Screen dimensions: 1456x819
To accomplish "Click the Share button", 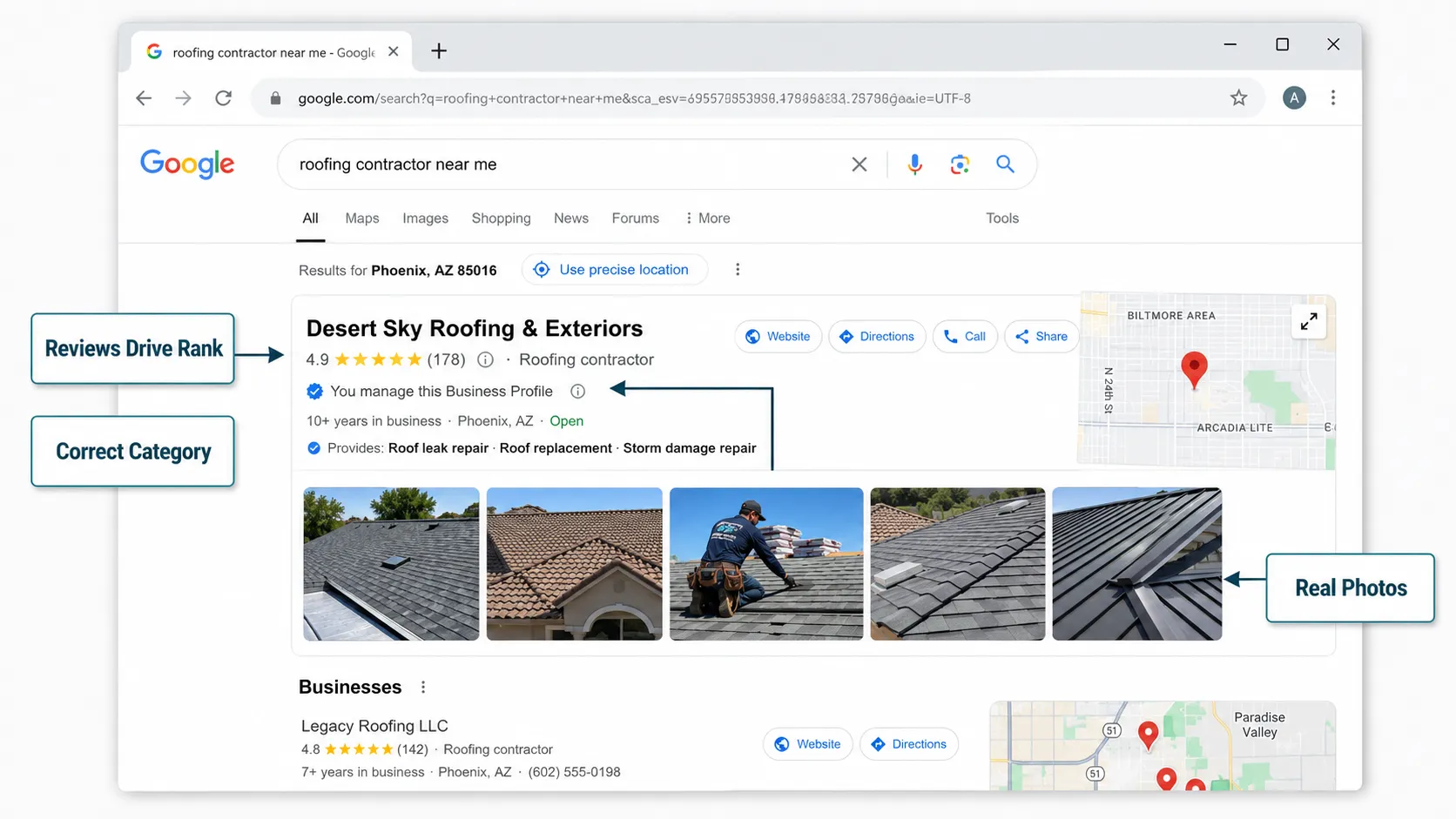I will tap(1041, 337).
